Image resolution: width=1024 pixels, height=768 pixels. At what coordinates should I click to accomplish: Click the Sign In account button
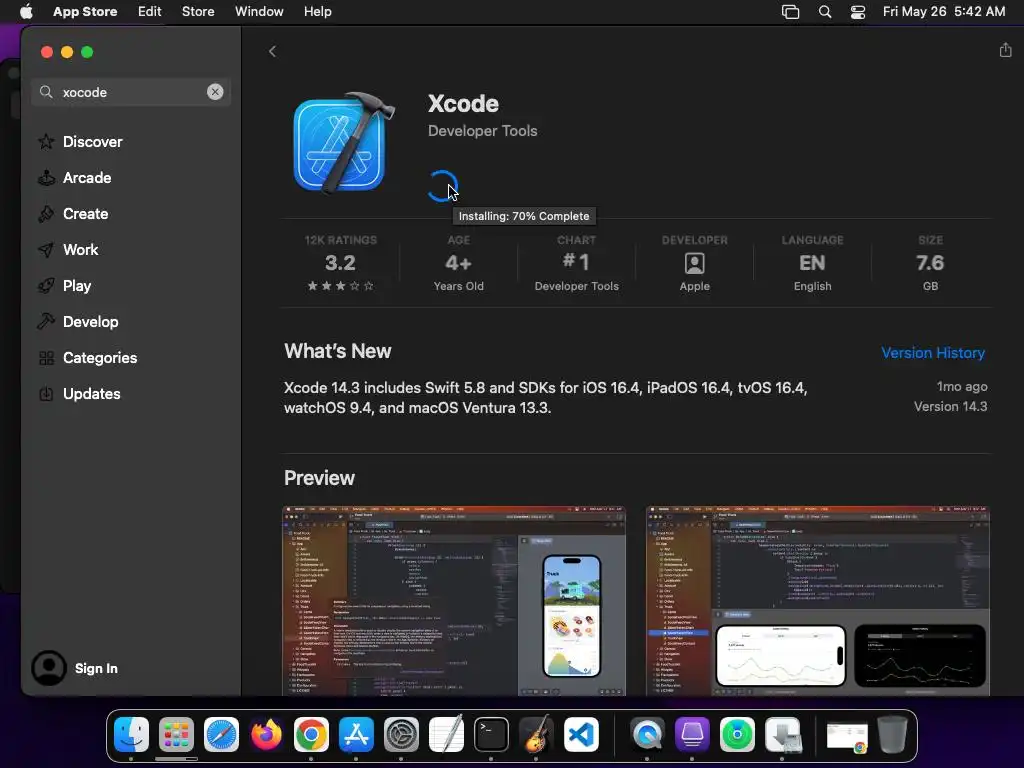pos(74,668)
